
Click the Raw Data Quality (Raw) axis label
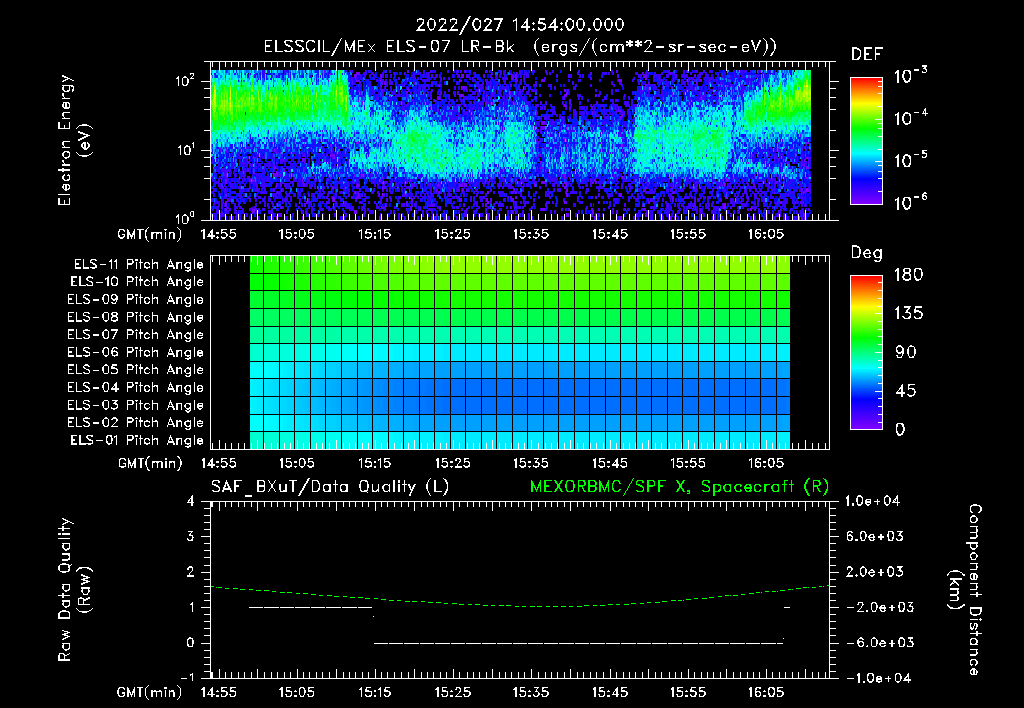pos(74,590)
